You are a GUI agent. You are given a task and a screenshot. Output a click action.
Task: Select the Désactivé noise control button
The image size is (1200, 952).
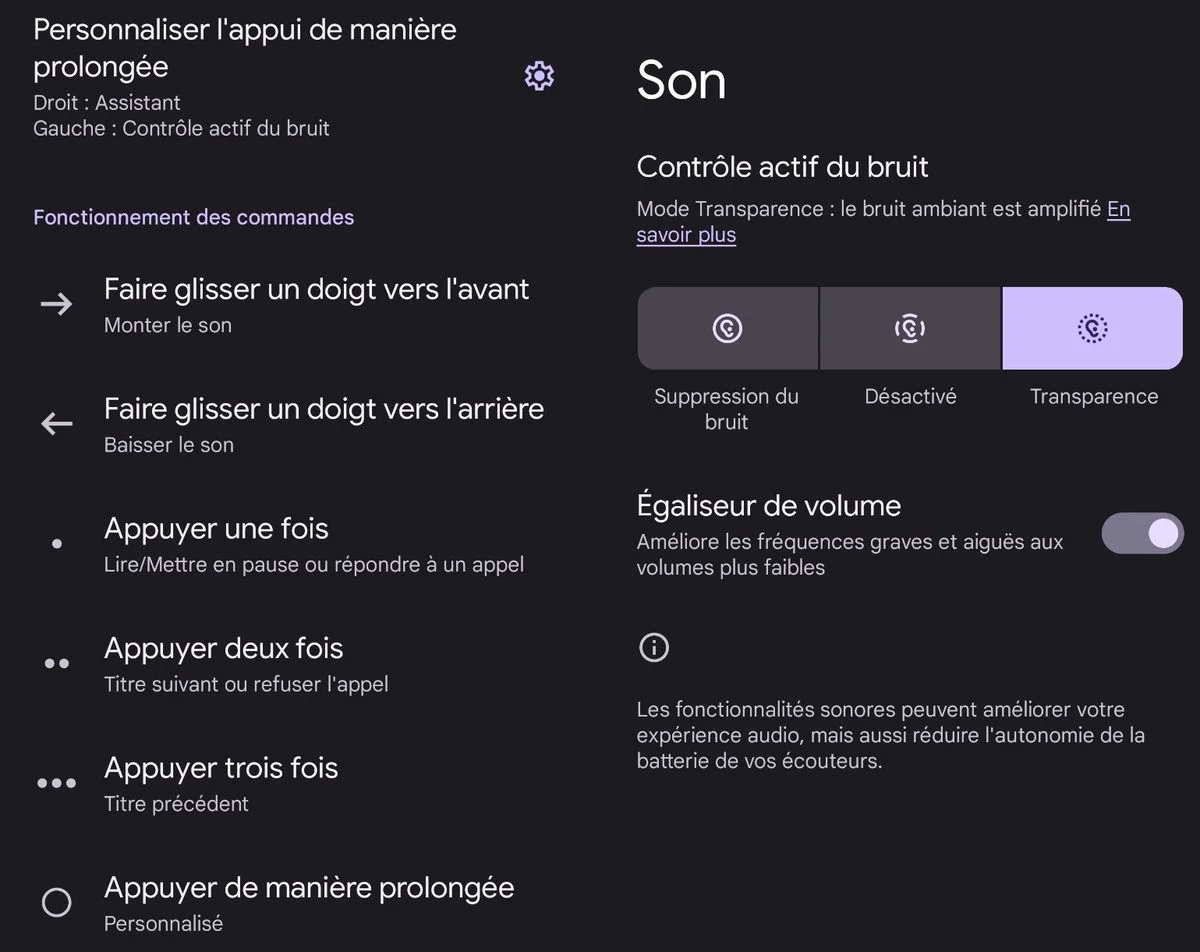910,328
